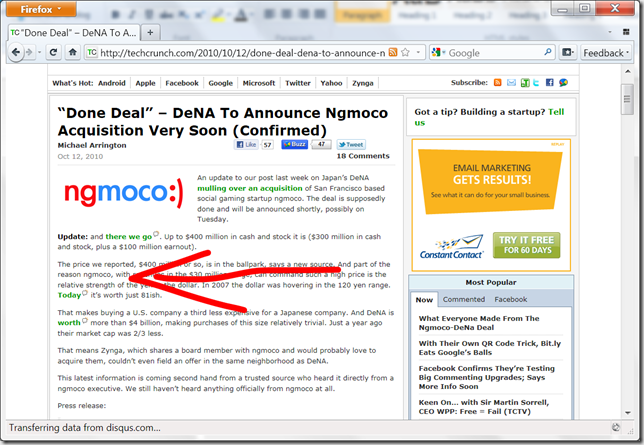Open the list all tabs dropdown
Viewport: 644px width, 445px height.
(610, 32)
